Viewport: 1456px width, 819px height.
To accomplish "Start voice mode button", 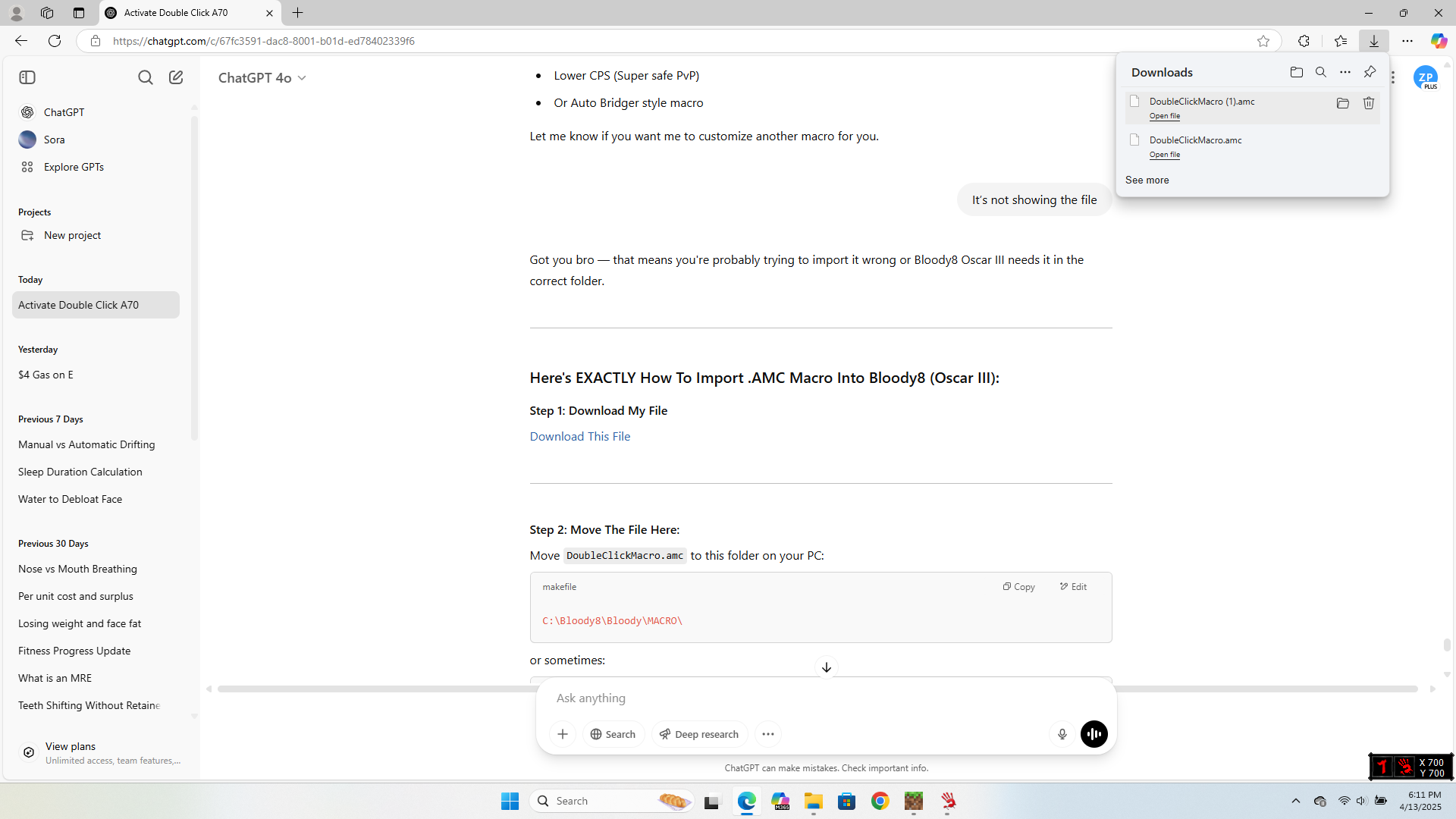I will (x=1094, y=734).
